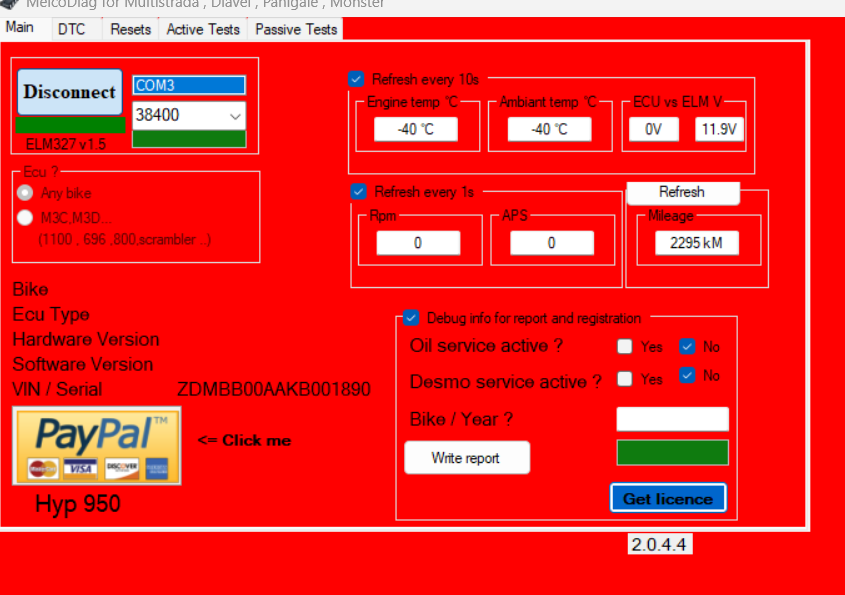This screenshot has width=845, height=595.
Task: Uncheck Debug info for report checkbox
Action: tap(411, 318)
